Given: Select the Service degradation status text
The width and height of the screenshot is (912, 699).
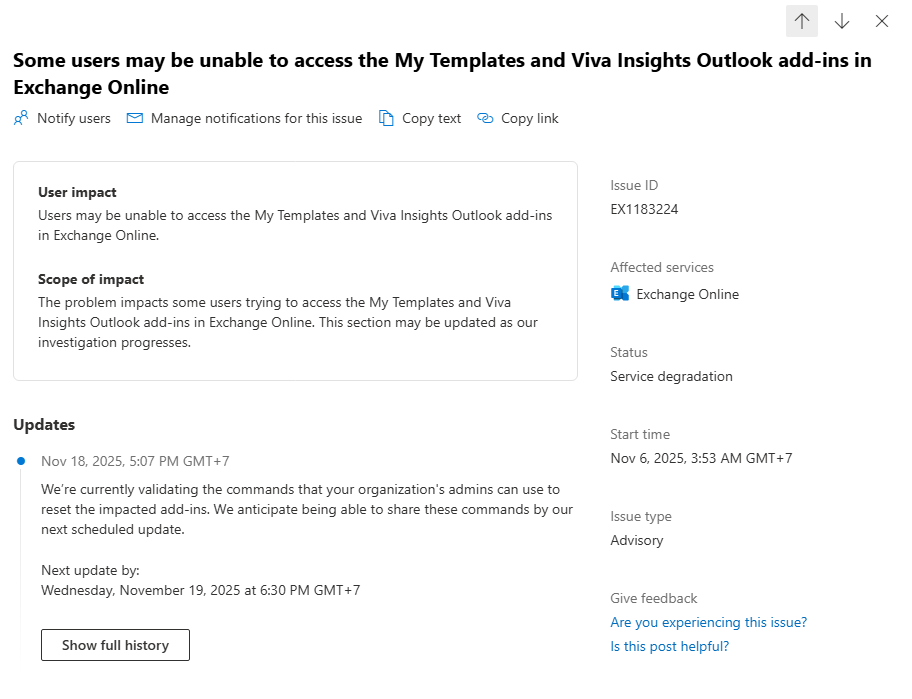Looking at the screenshot, I should click(671, 376).
